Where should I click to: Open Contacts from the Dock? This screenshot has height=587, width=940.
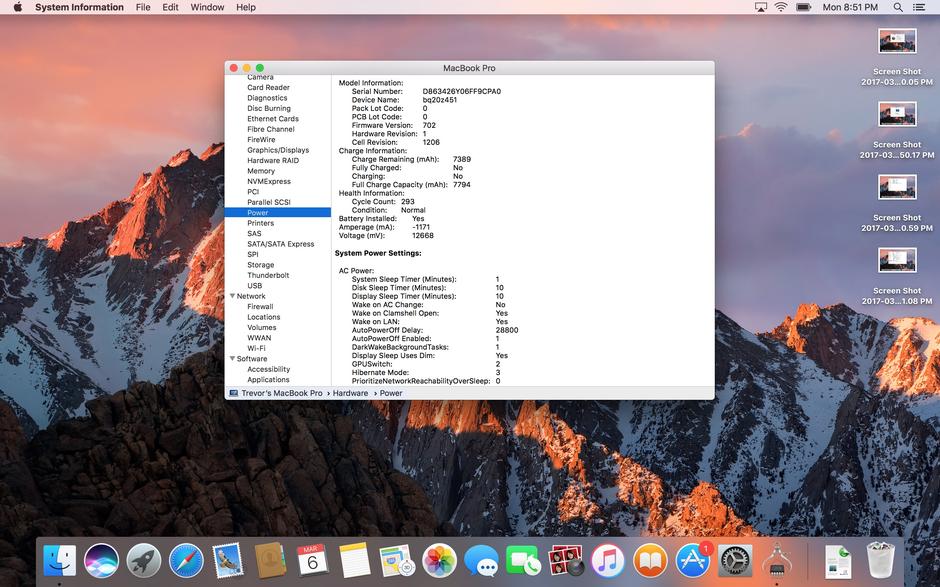click(270, 561)
